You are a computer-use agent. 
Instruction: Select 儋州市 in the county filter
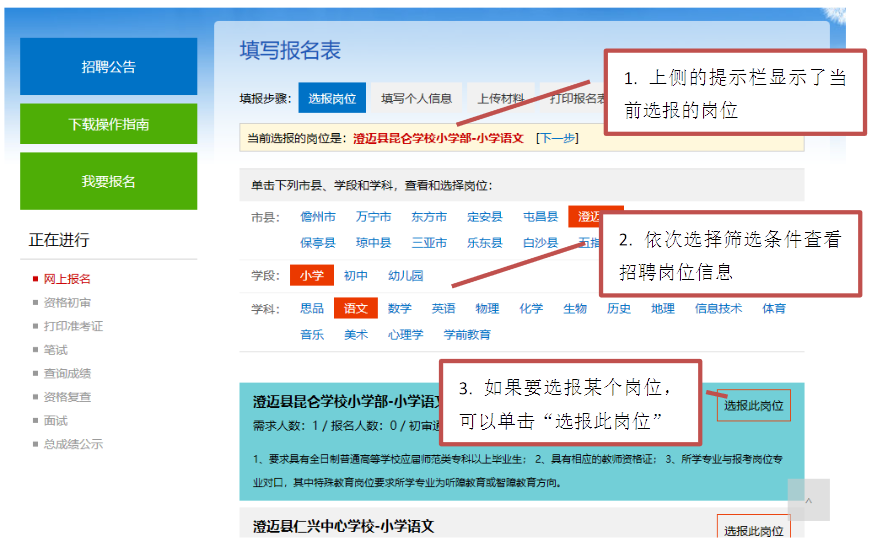[318, 217]
